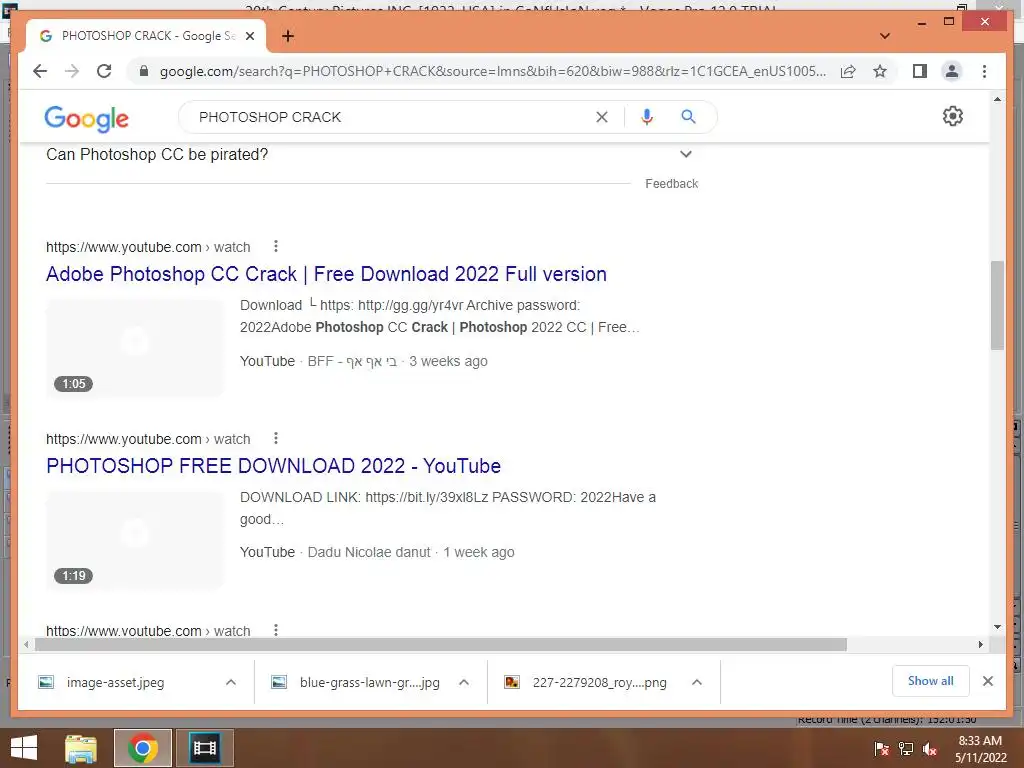Screen dimensions: 1024x768
Task: Open the Chrome profile avatar
Action: pos(952,71)
